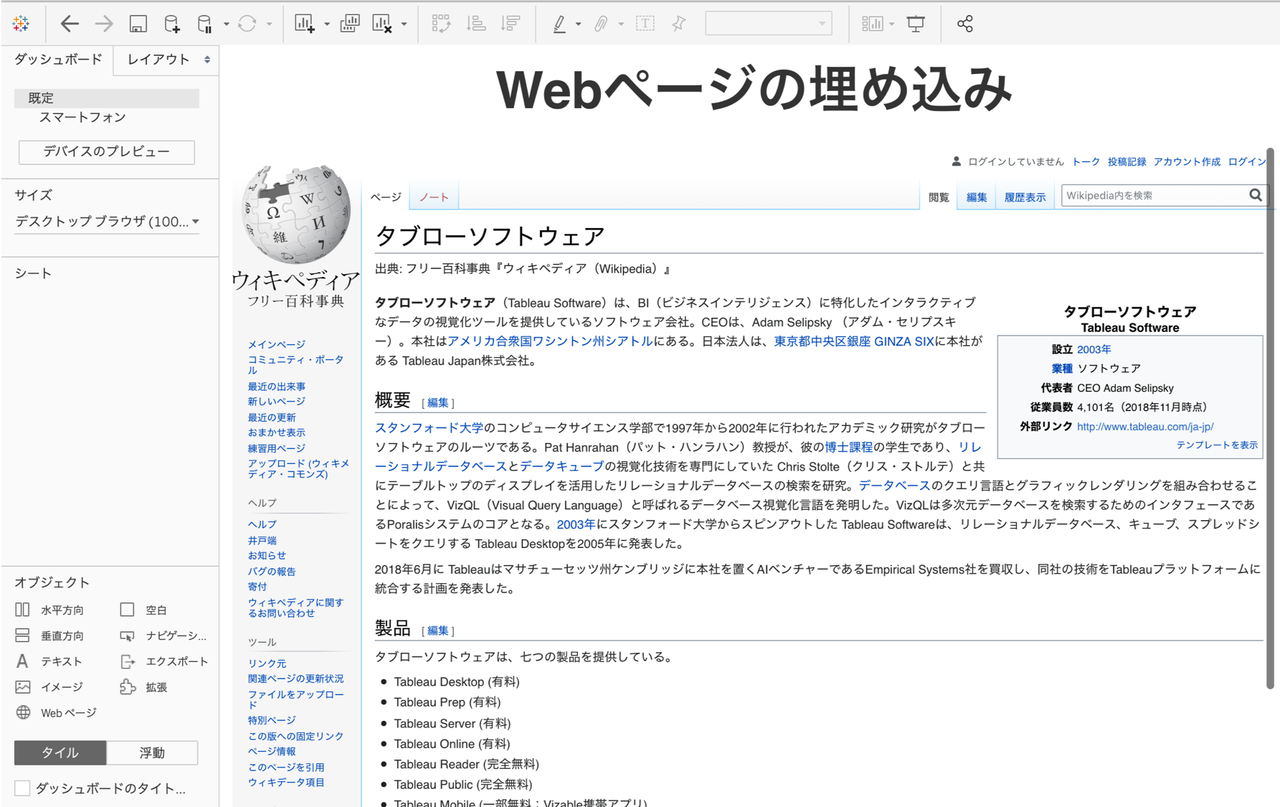
Task: Click the highlight pen icon
Action: 560,24
